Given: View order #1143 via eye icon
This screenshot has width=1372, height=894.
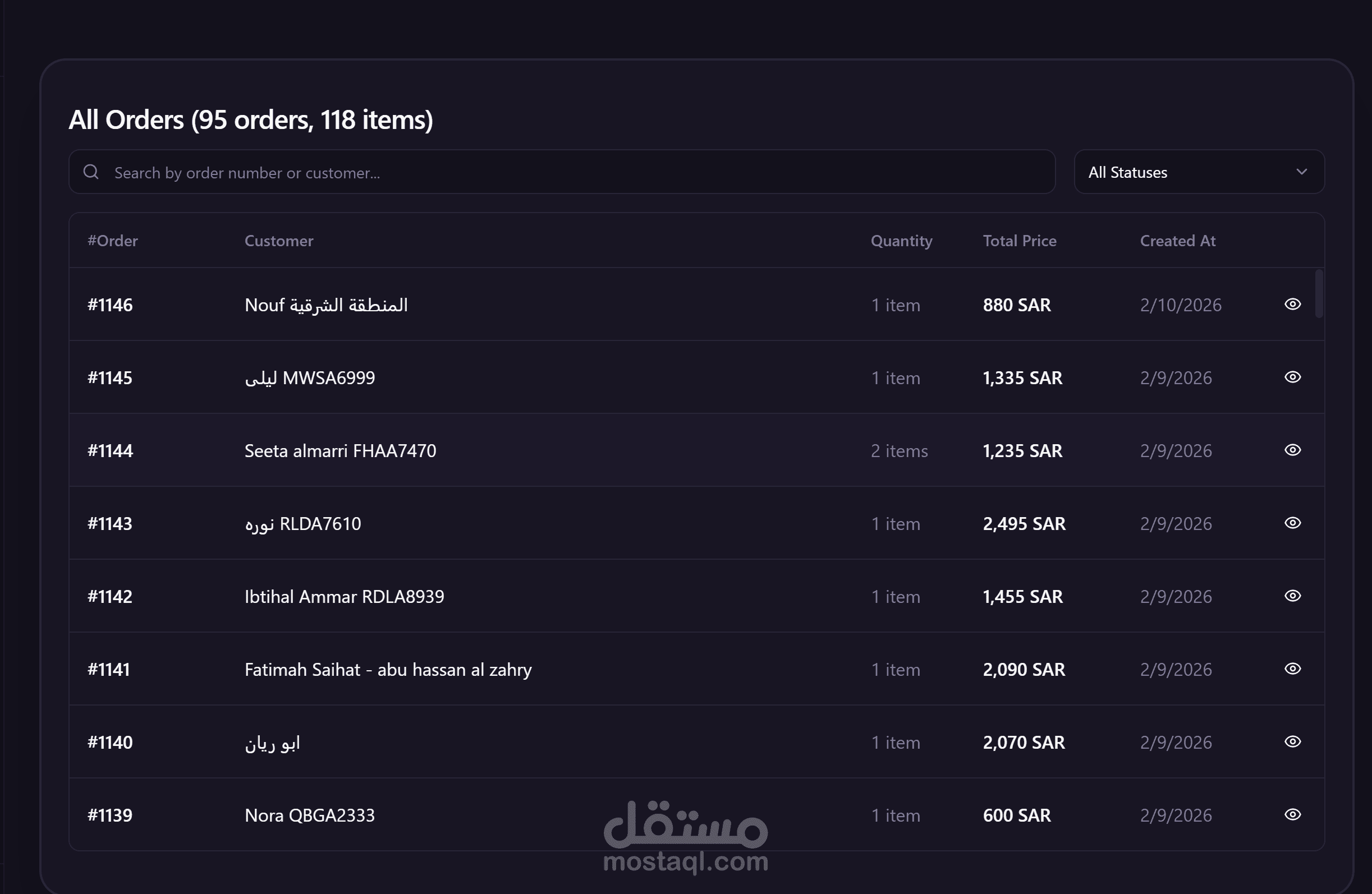Looking at the screenshot, I should 1292,523.
